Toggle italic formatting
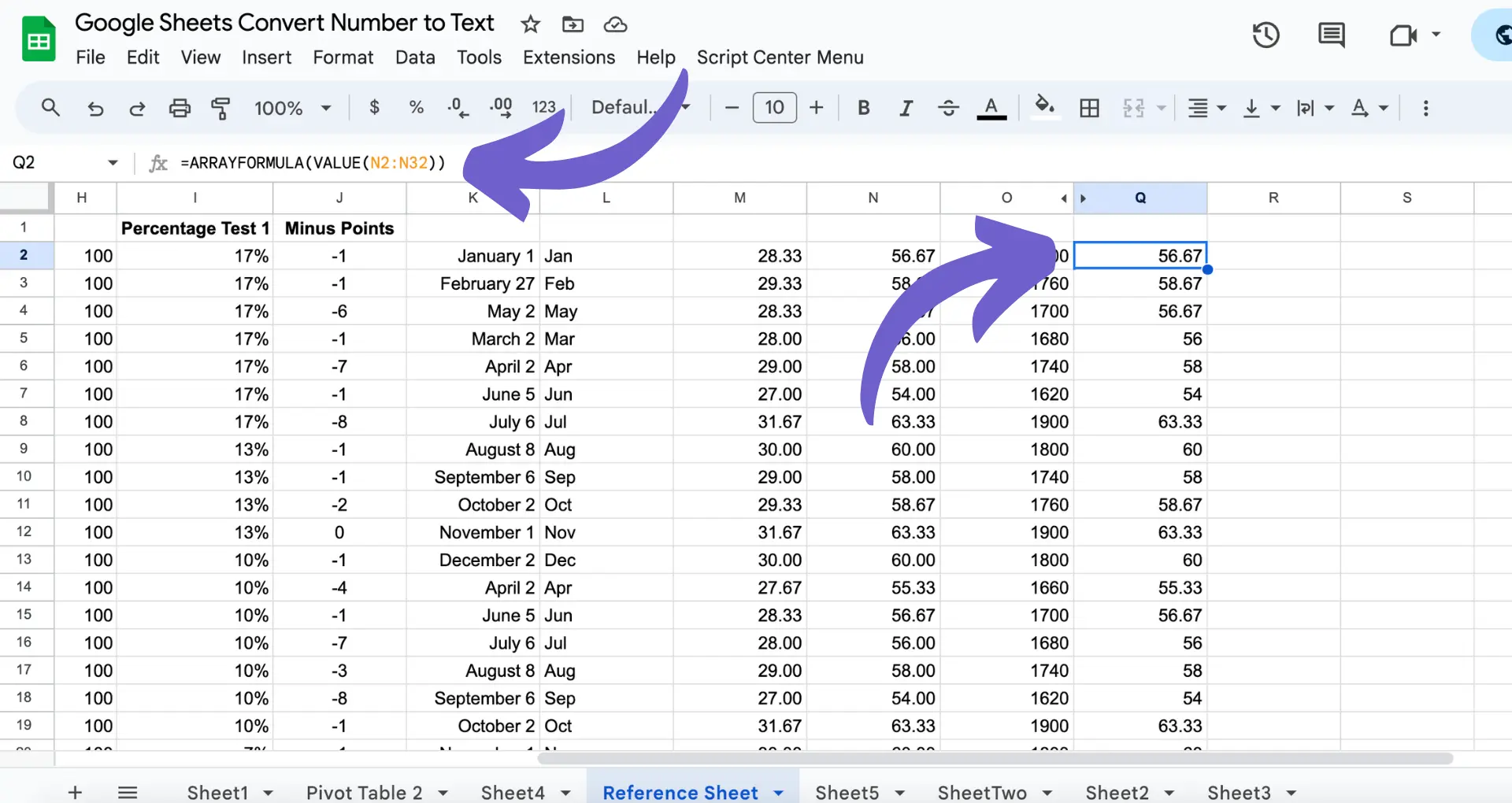Image resolution: width=1512 pixels, height=803 pixels. click(906, 107)
